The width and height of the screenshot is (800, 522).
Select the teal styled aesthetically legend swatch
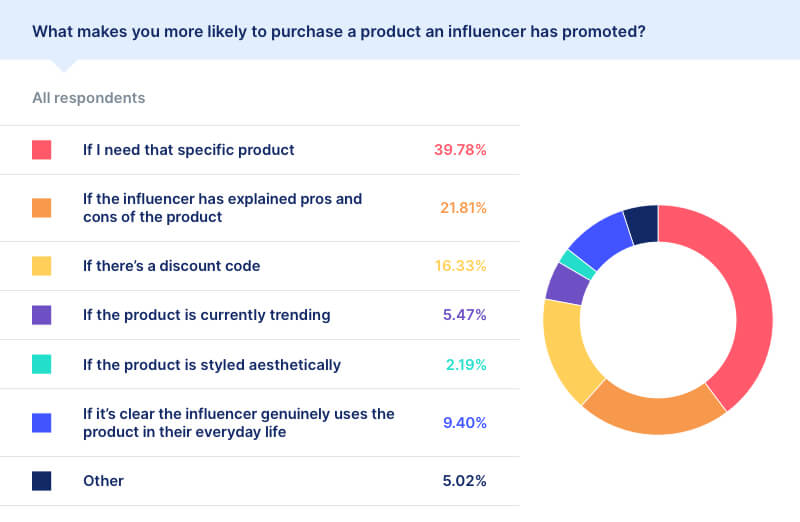click(x=41, y=364)
